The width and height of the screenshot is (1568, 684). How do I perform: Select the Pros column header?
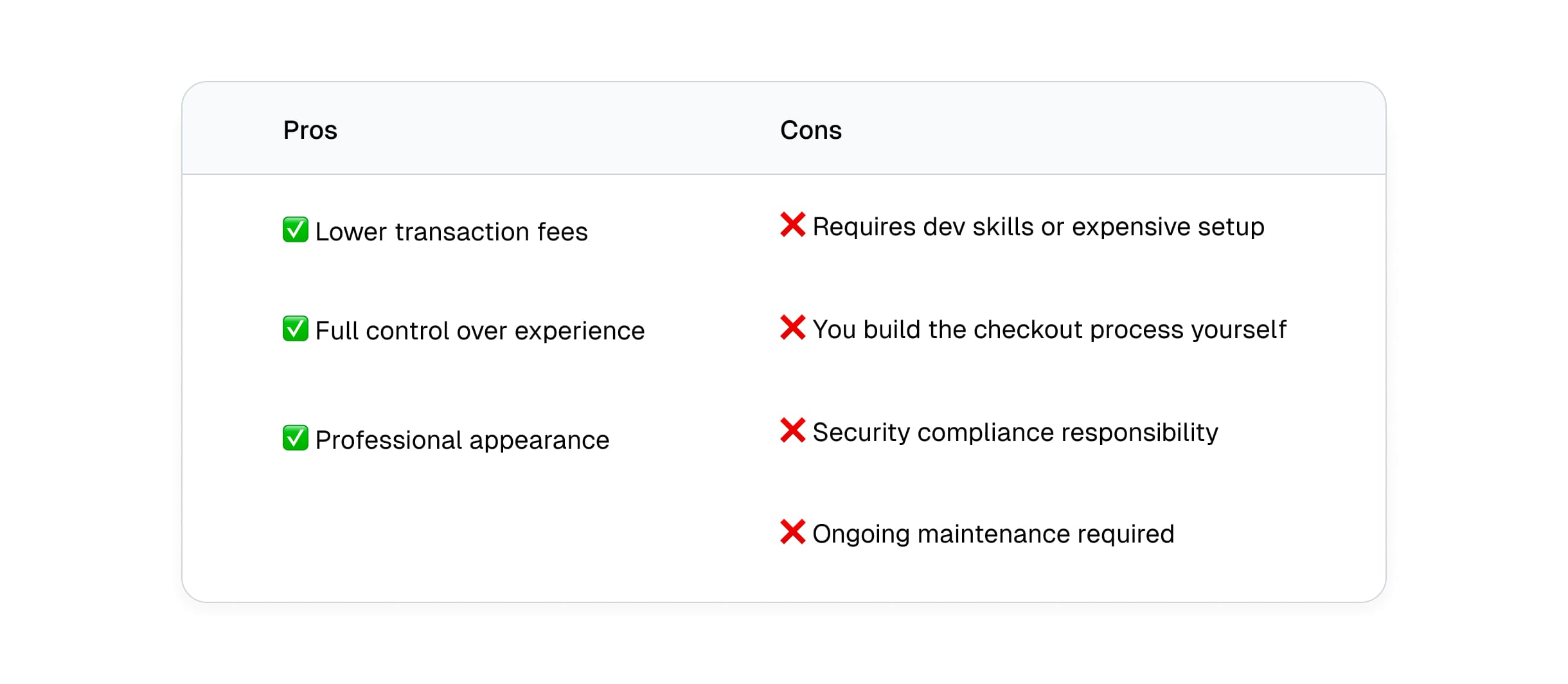[310, 130]
